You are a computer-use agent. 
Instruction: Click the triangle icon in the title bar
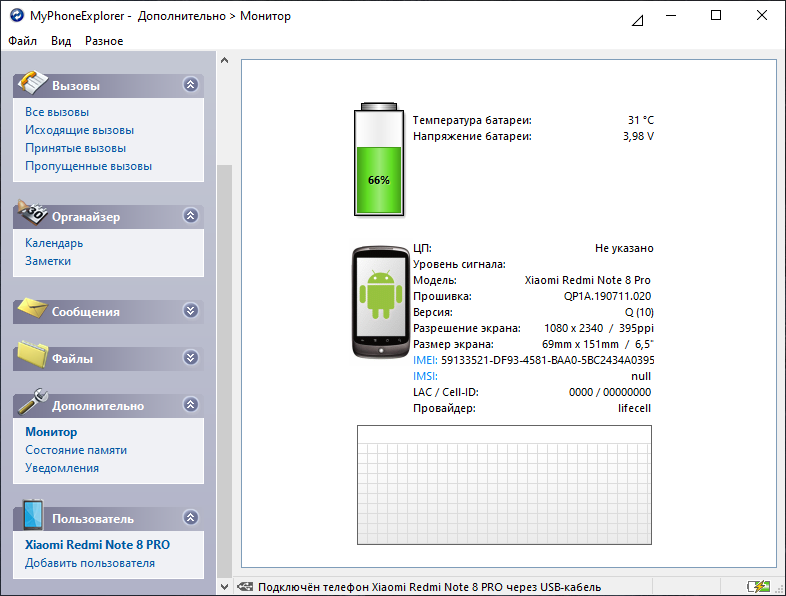point(637,21)
